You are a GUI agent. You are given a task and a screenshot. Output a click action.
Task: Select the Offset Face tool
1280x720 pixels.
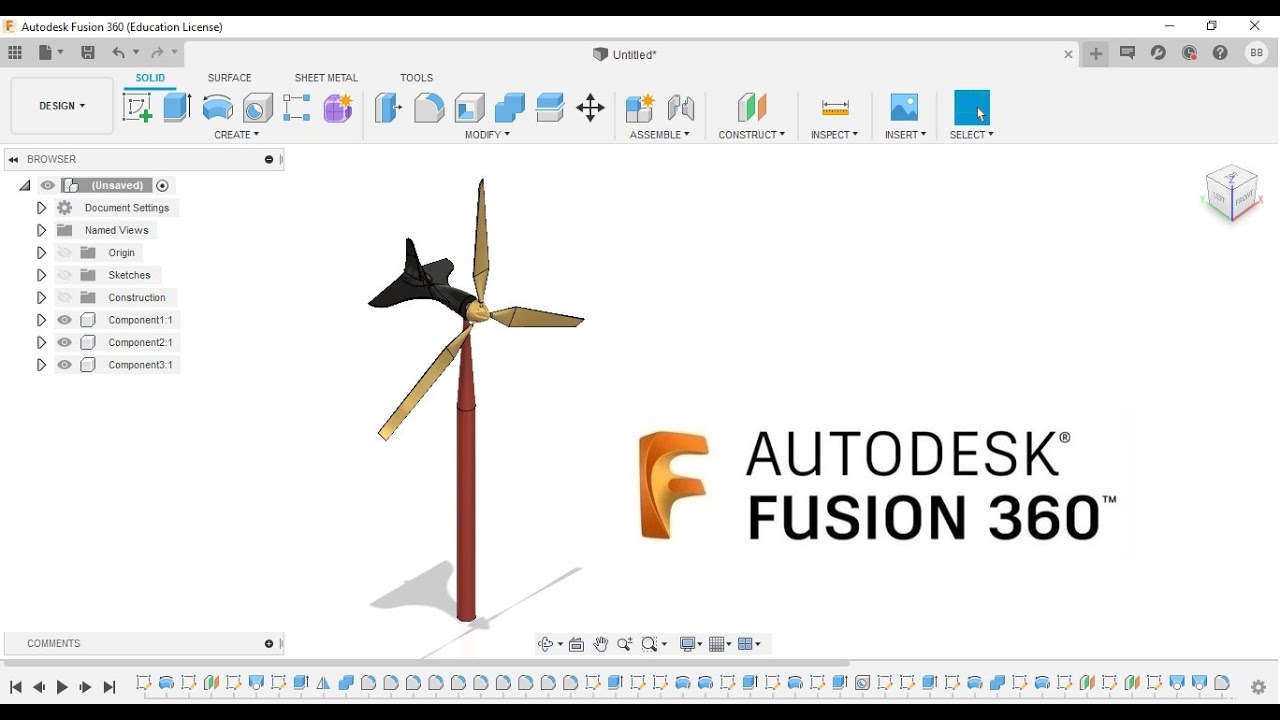550,107
